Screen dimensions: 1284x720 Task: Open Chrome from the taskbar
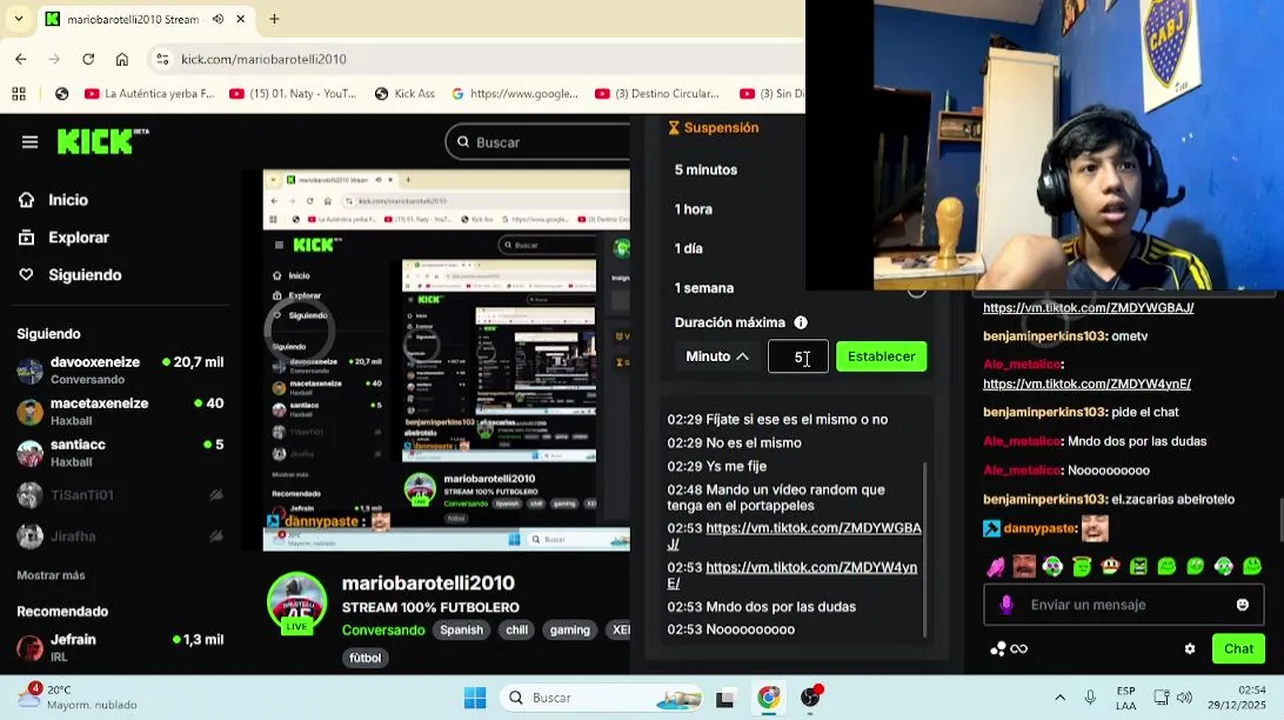768,697
